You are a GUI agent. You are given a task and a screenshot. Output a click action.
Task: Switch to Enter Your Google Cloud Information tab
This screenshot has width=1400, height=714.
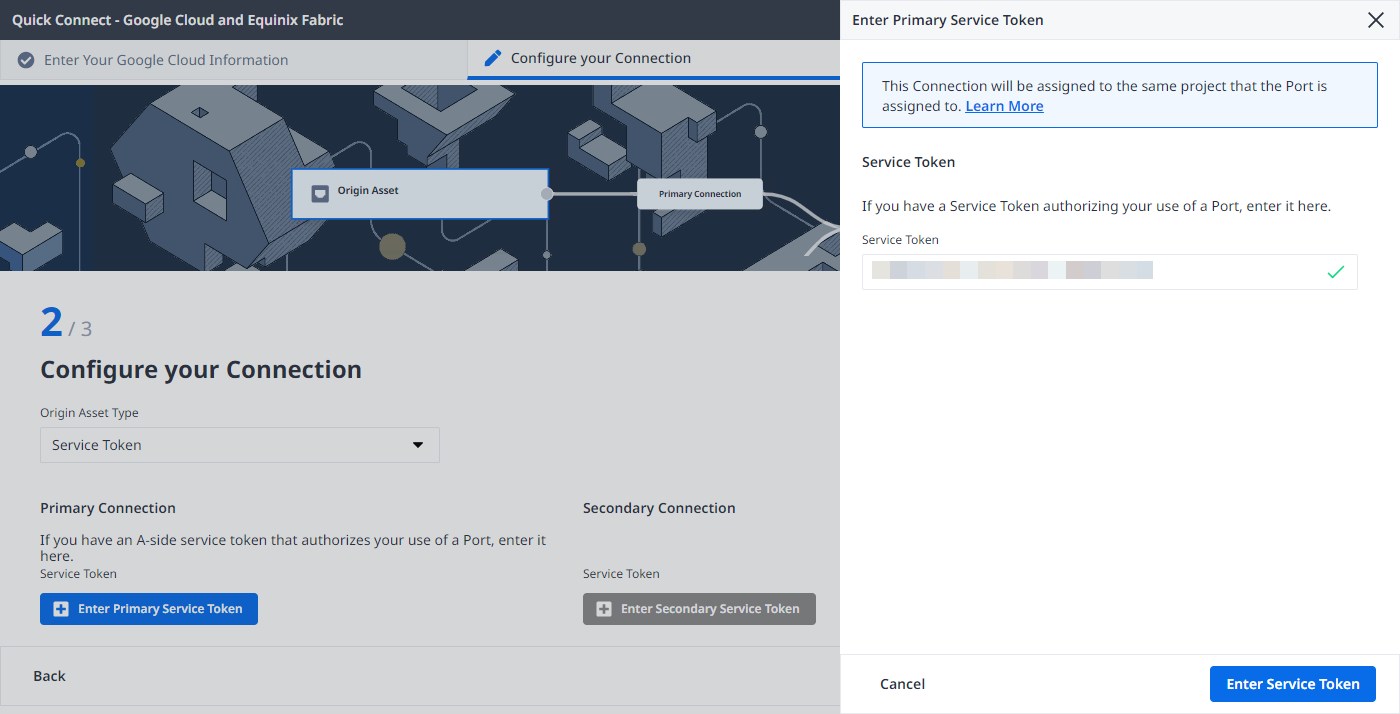click(x=234, y=60)
